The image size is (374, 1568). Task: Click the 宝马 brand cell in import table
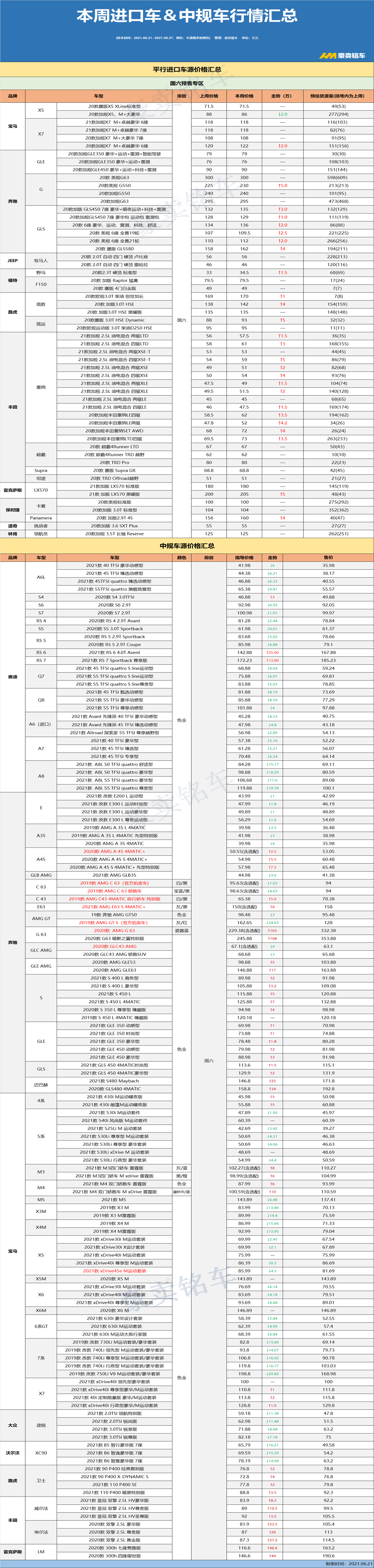(13, 126)
